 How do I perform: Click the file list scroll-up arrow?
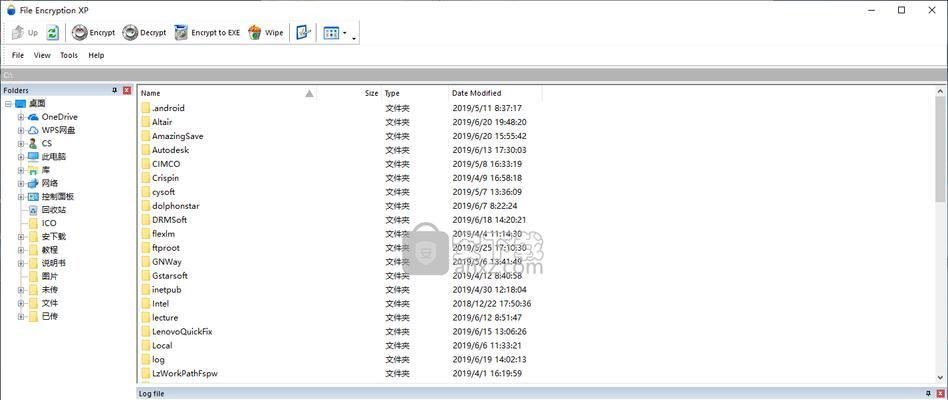(941, 92)
